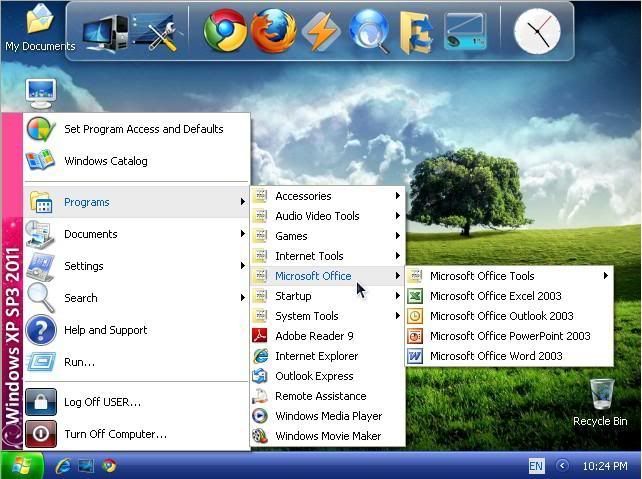642x479 pixels.
Task: Expand Accessories submenu arrow
Action: coord(397,196)
